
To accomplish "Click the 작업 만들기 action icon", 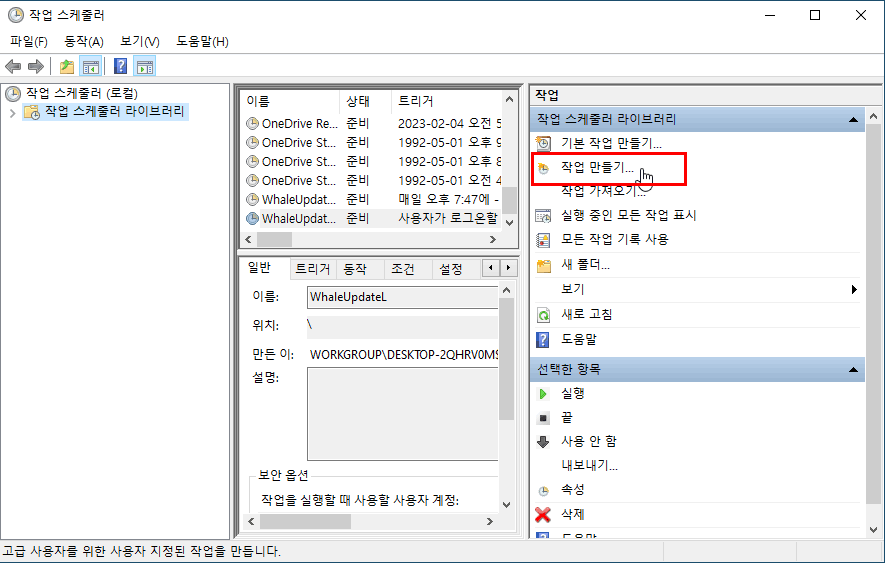I will 543,168.
